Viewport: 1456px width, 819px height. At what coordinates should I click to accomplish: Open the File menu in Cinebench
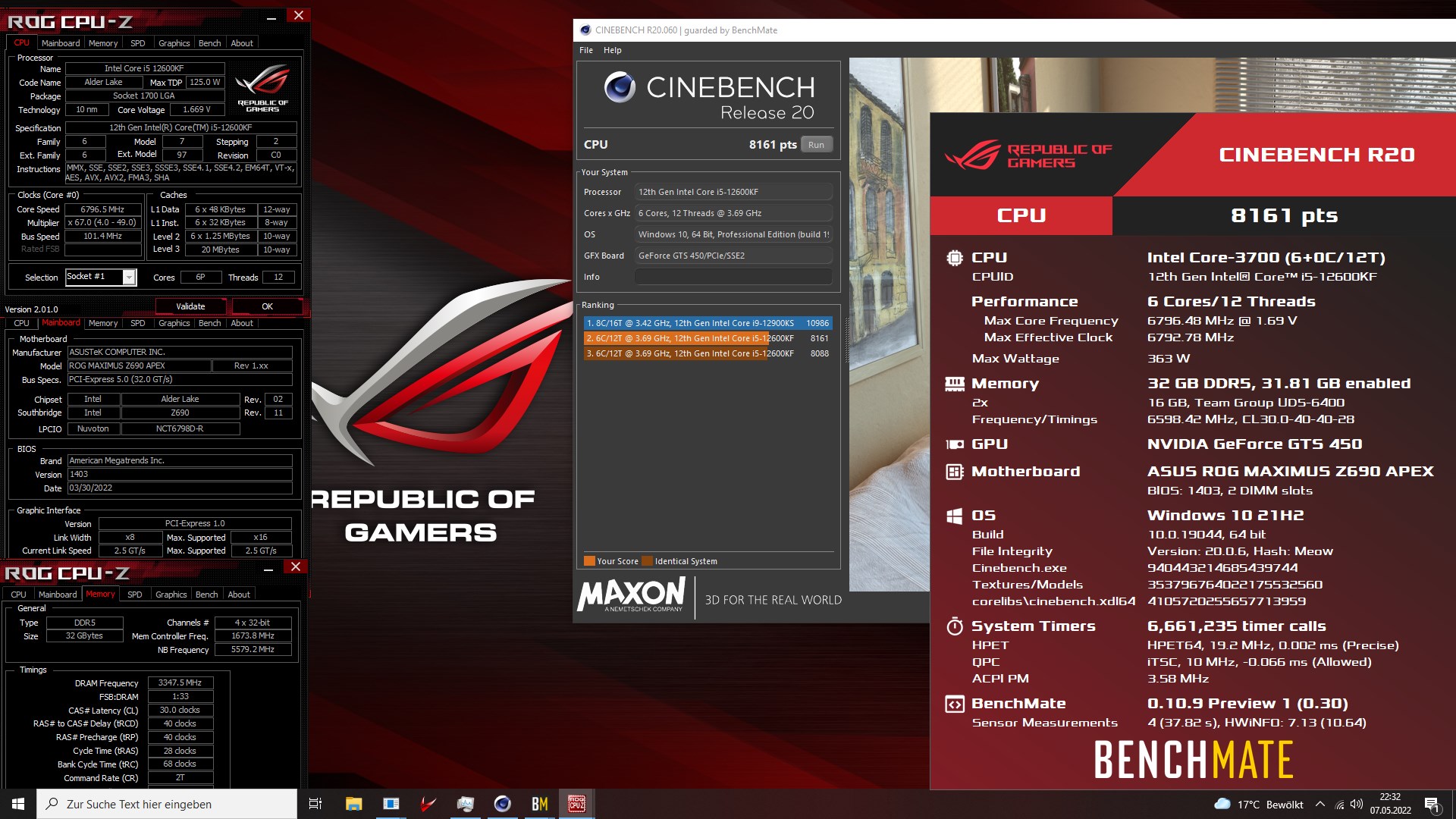point(586,50)
